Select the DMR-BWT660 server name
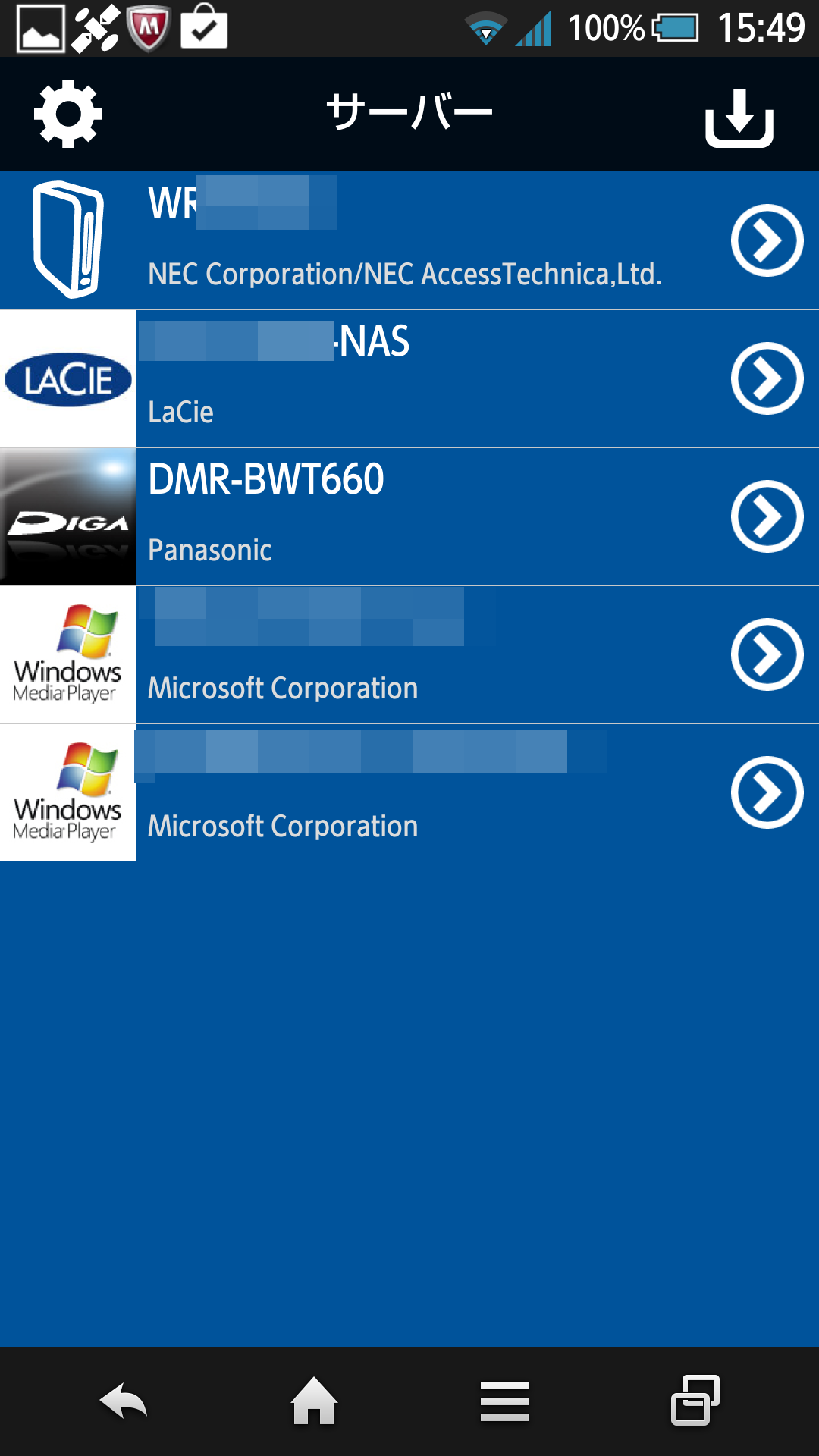The width and height of the screenshot is (819, 1456). coord(266,480)
